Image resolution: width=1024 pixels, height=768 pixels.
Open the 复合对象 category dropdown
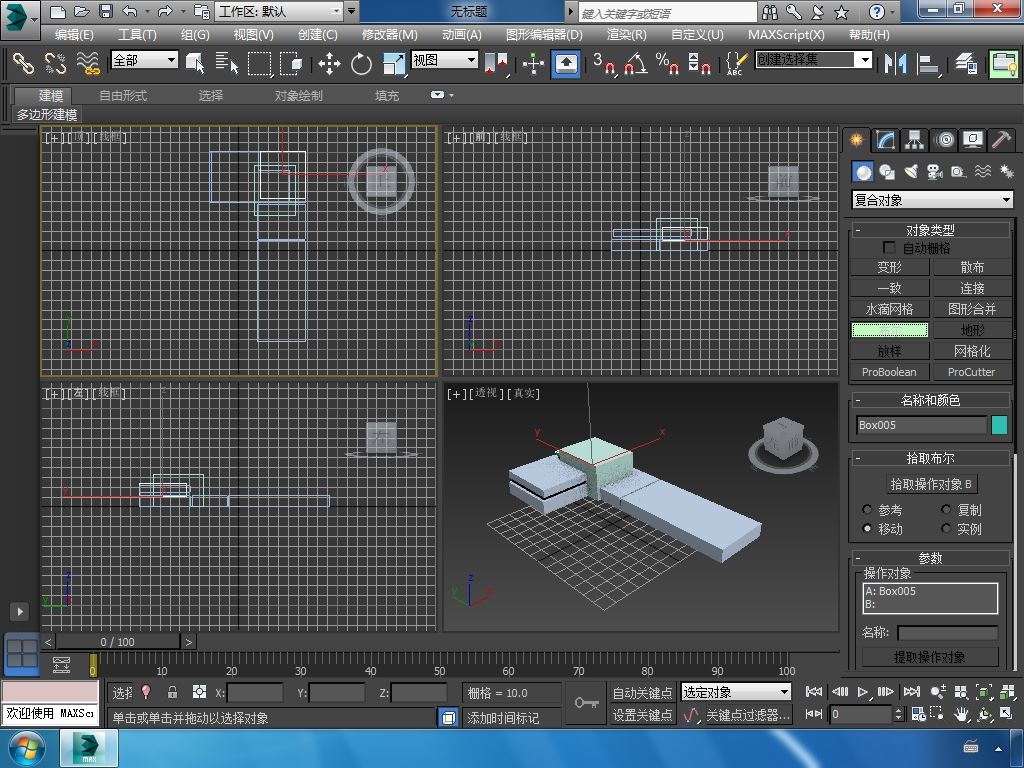[x=932, y=200]
